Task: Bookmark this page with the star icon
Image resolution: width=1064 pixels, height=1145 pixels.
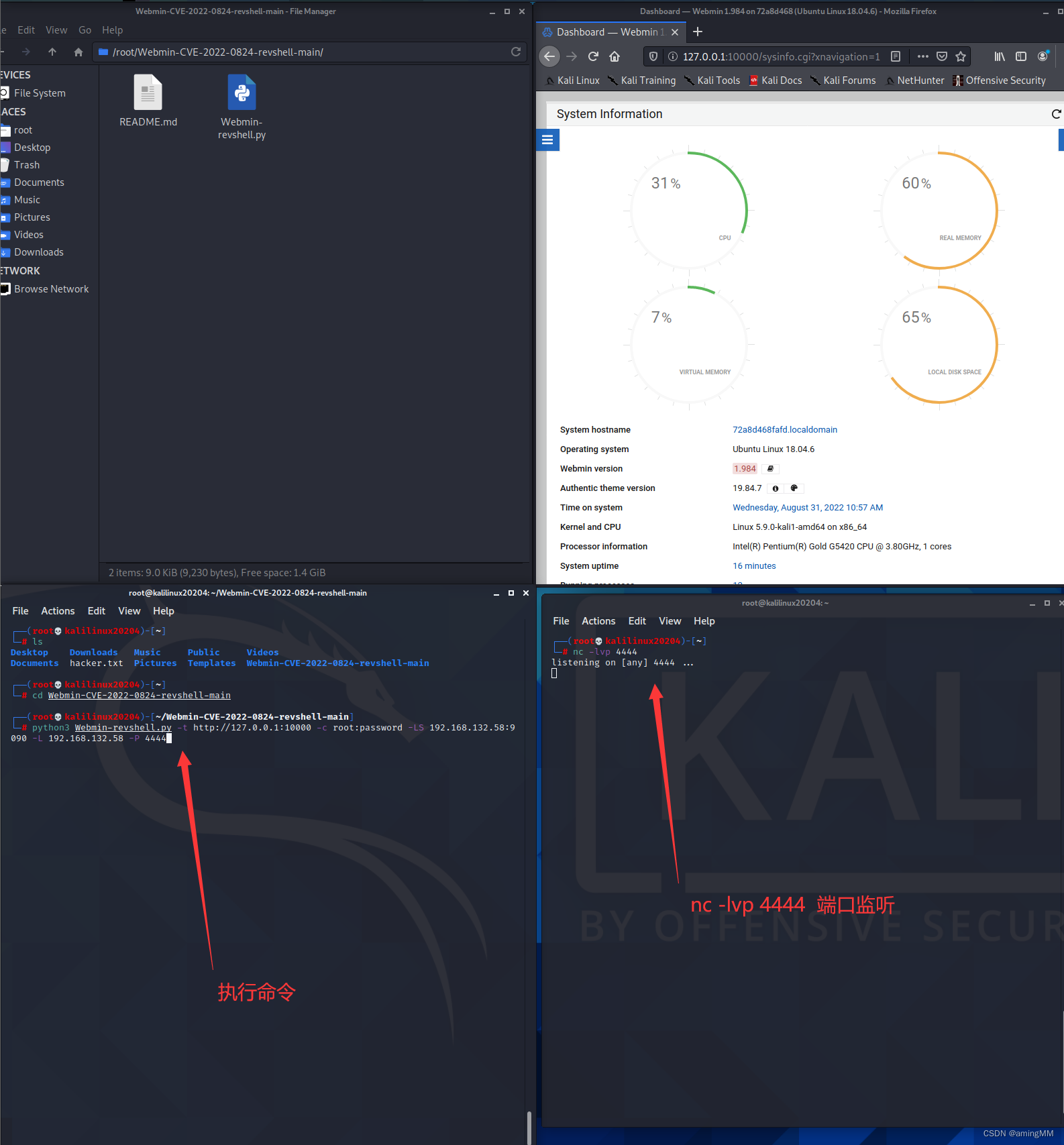Action: (x=961, y=56)
